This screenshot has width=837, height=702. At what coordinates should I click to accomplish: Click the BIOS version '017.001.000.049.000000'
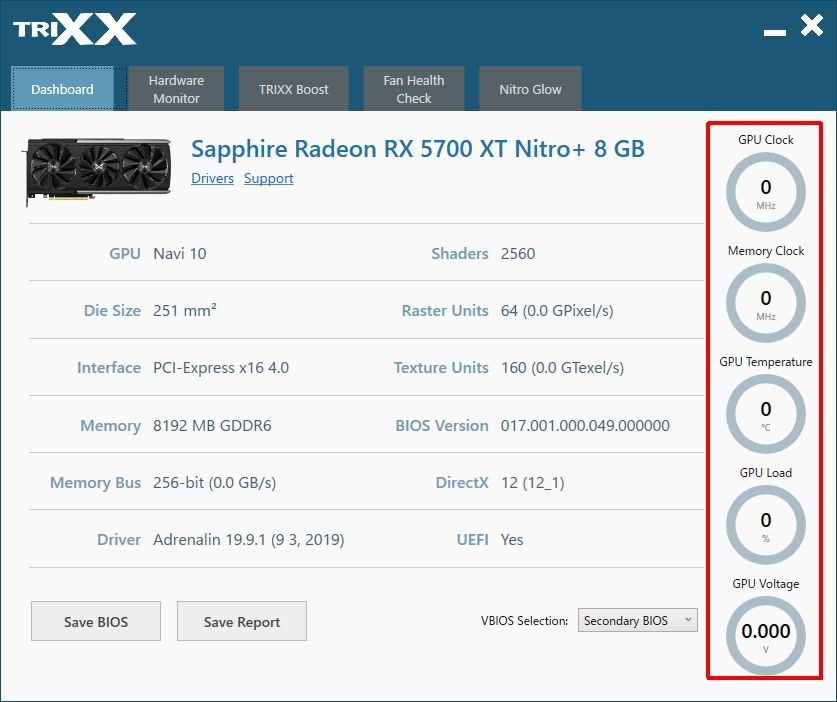pyautogui.click(x=585, y=425)
